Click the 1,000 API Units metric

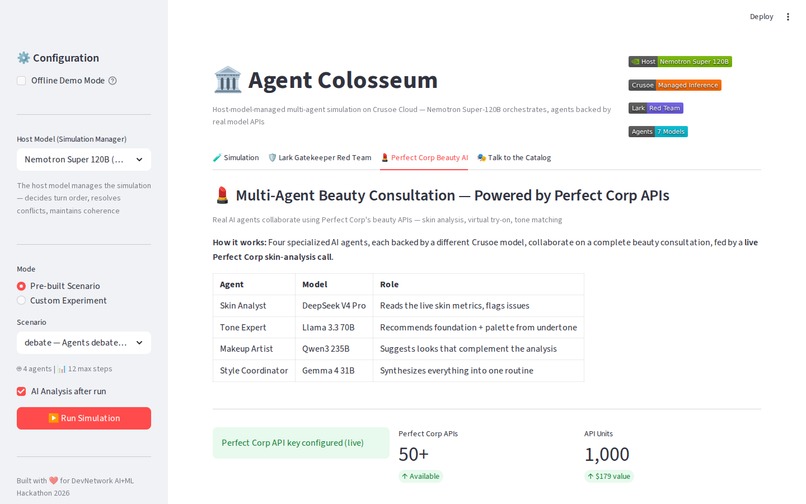607,454
